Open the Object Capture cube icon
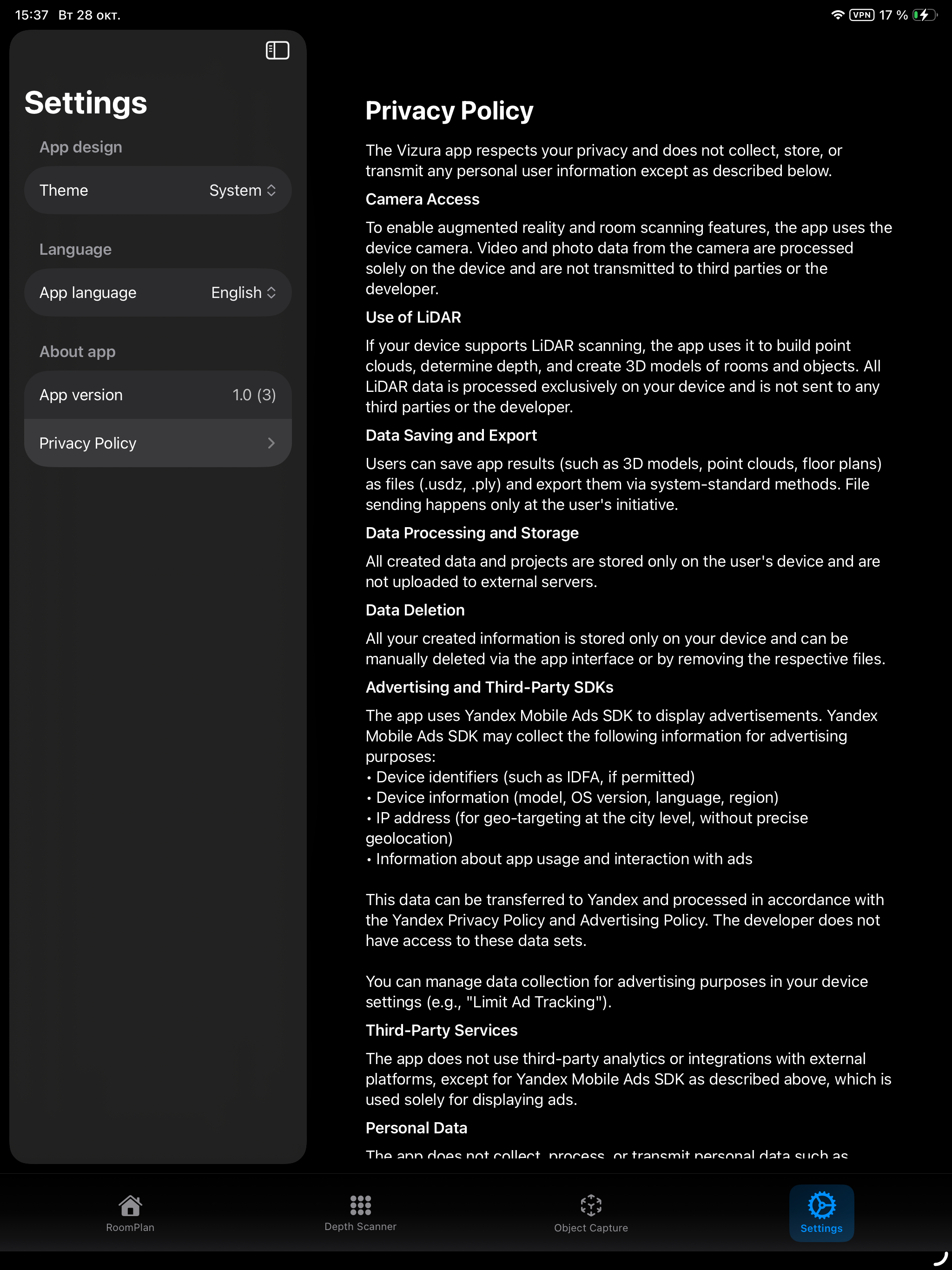Viewport: 952px width, 1270px height. pos(591,1206)
